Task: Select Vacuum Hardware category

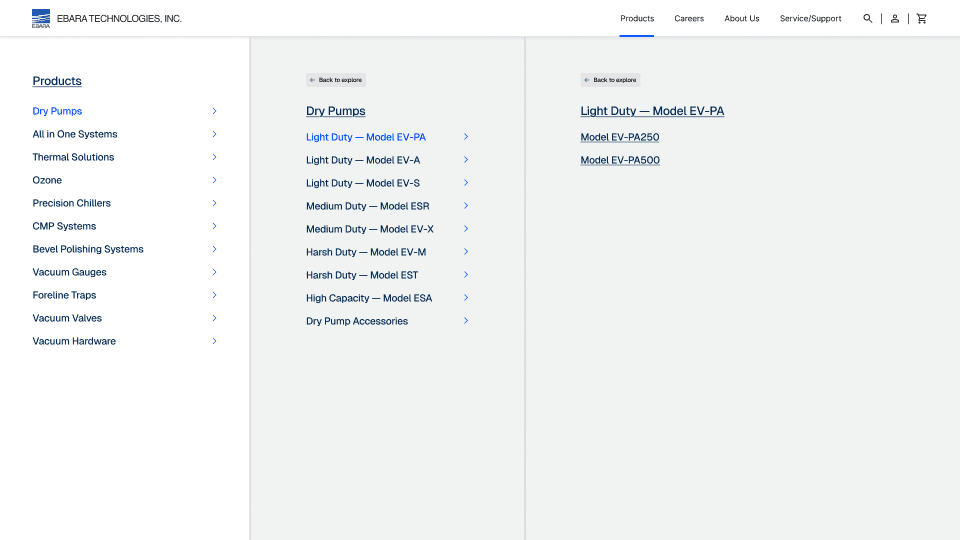Action: tap(74, 341)
